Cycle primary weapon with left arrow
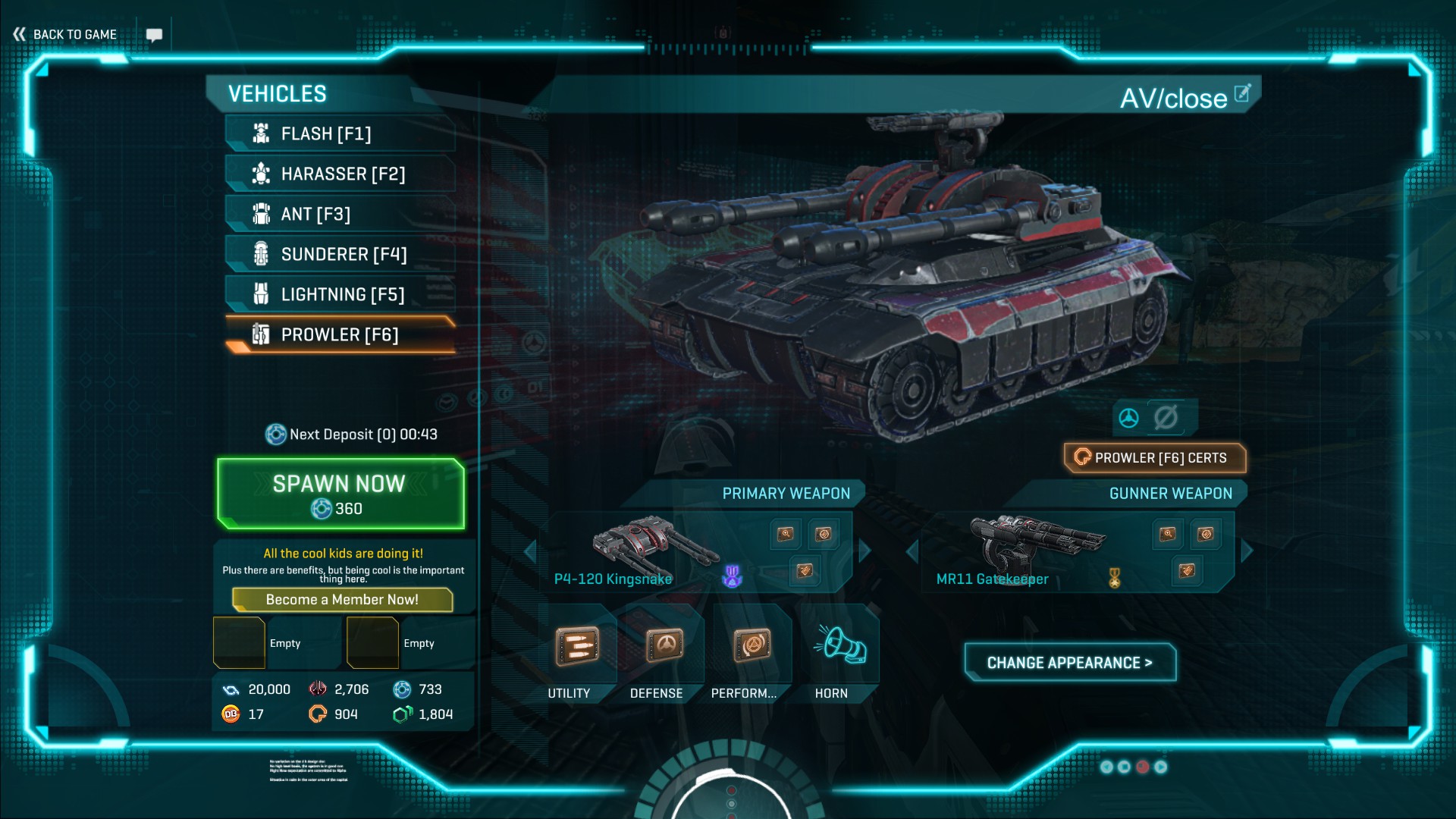This screenshot has width=1456, height=819. point(531,551)
